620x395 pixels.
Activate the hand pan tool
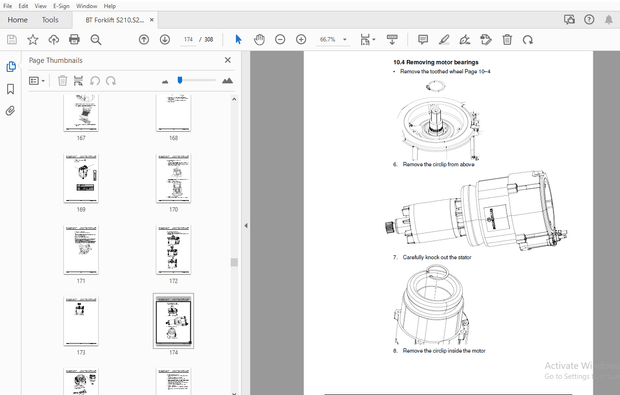tap(259, 40)
